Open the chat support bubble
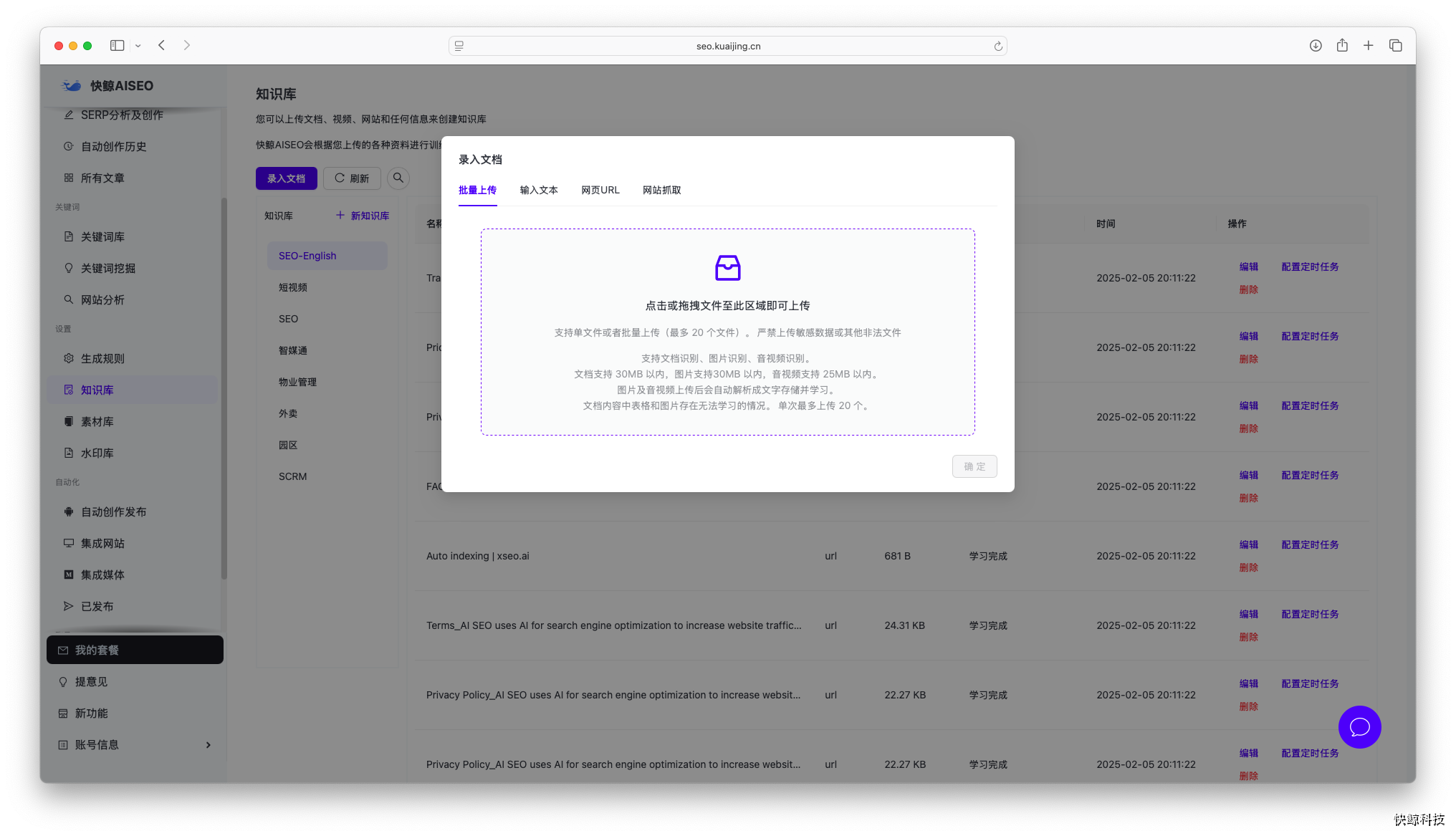The height and width of the screenshot is (836, 1456). (1359, 727)
